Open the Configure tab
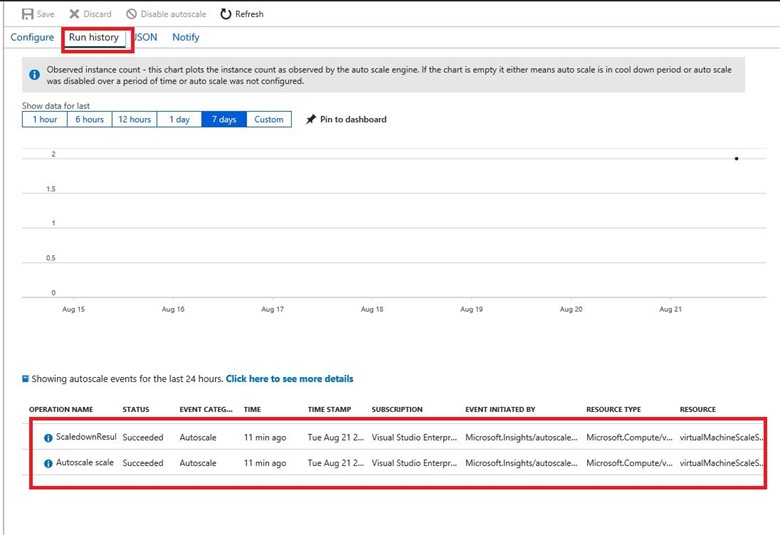This screenshot has height=535, width=780. [x=32, y=37]
